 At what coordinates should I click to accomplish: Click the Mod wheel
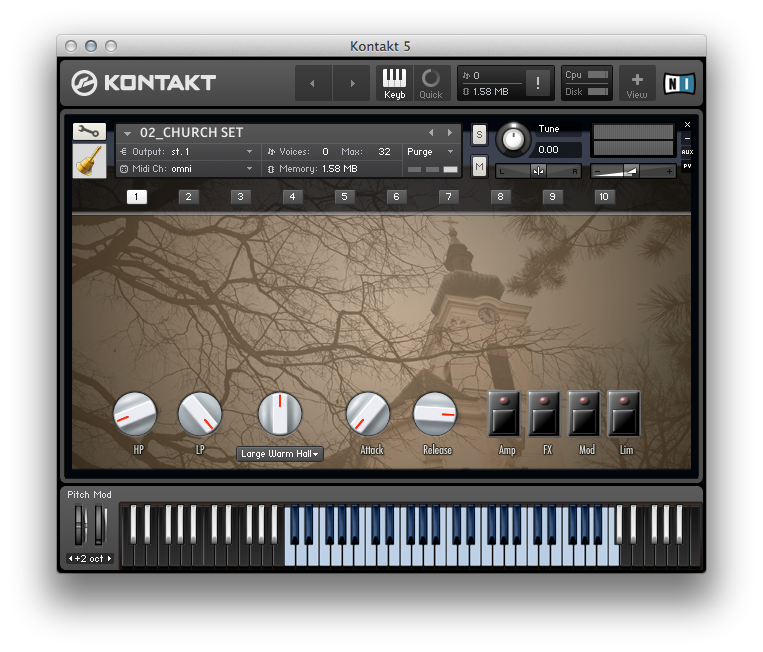click(x=100, y=525)
